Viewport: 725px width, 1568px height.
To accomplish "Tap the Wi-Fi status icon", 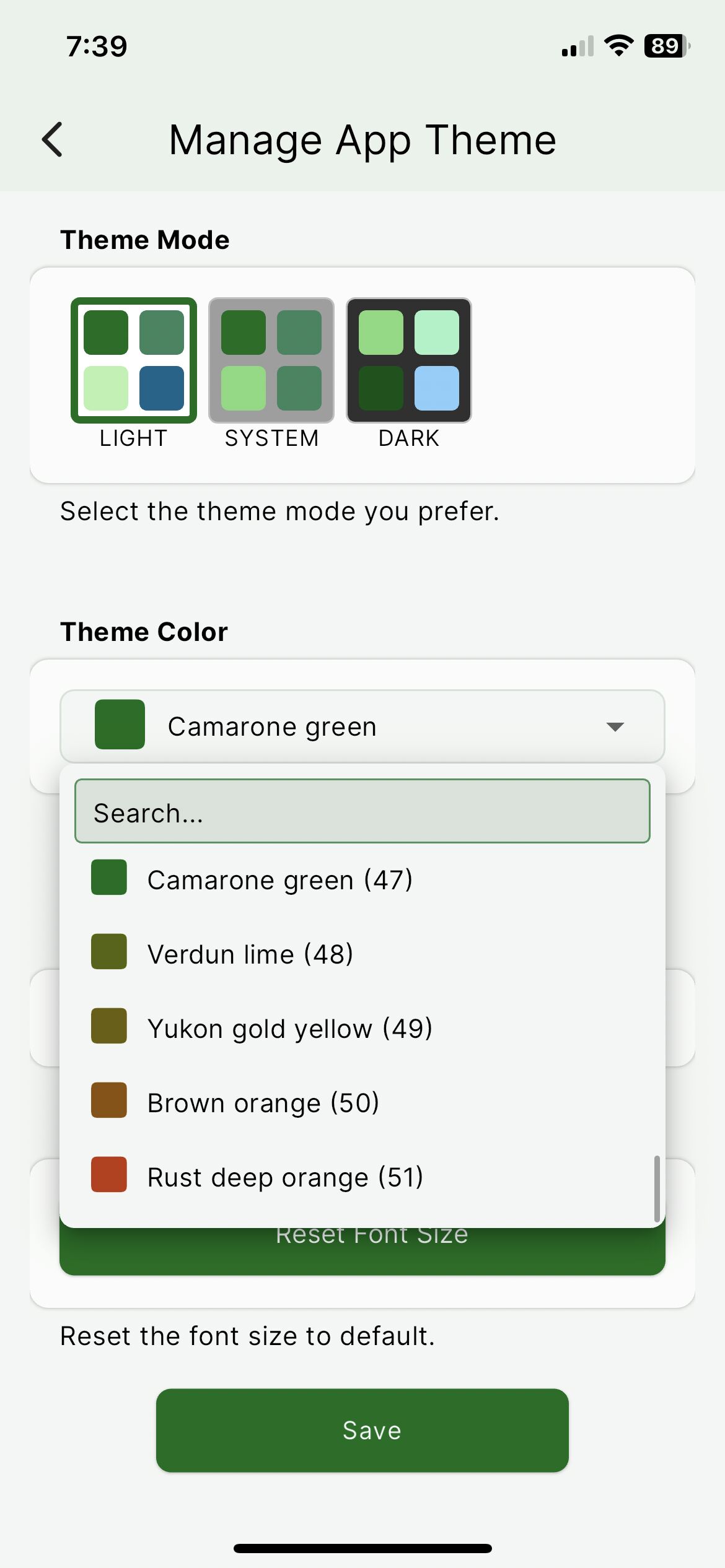I will point(618,46).
